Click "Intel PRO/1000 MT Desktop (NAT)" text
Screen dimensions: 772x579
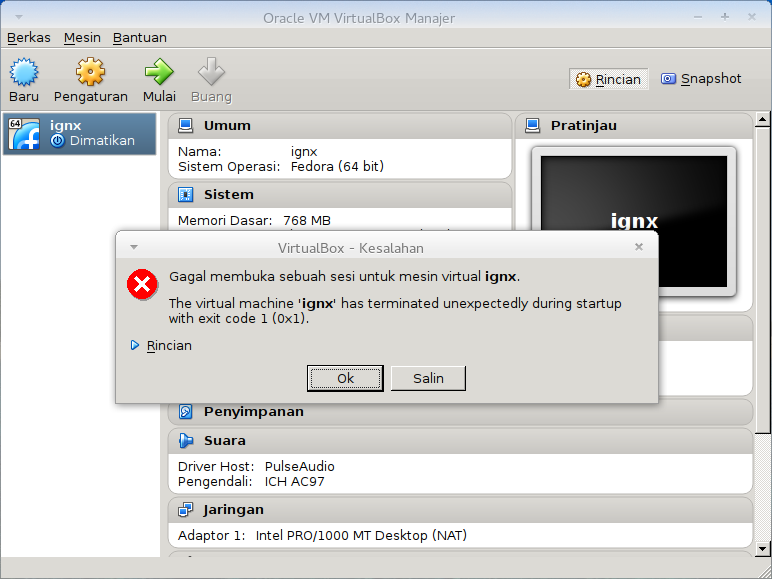(361, 535)
